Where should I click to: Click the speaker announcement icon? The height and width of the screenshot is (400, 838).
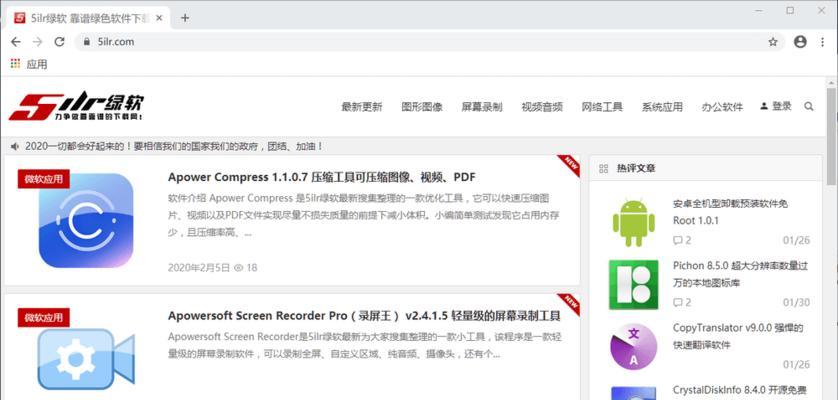click(x=15, y=146)
